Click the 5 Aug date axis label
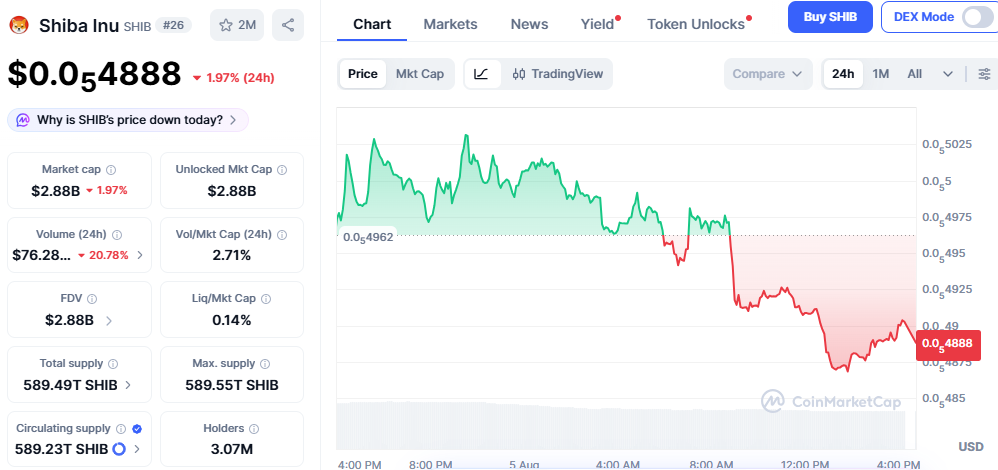Image resolution: width=998 pixels, height=470 pixels. (x=524, y=465)
